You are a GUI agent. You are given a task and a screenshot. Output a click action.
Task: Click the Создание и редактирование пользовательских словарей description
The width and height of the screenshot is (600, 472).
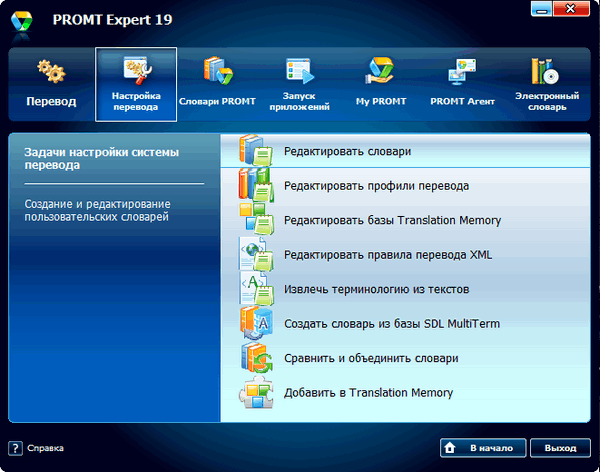tap(97, 210)
